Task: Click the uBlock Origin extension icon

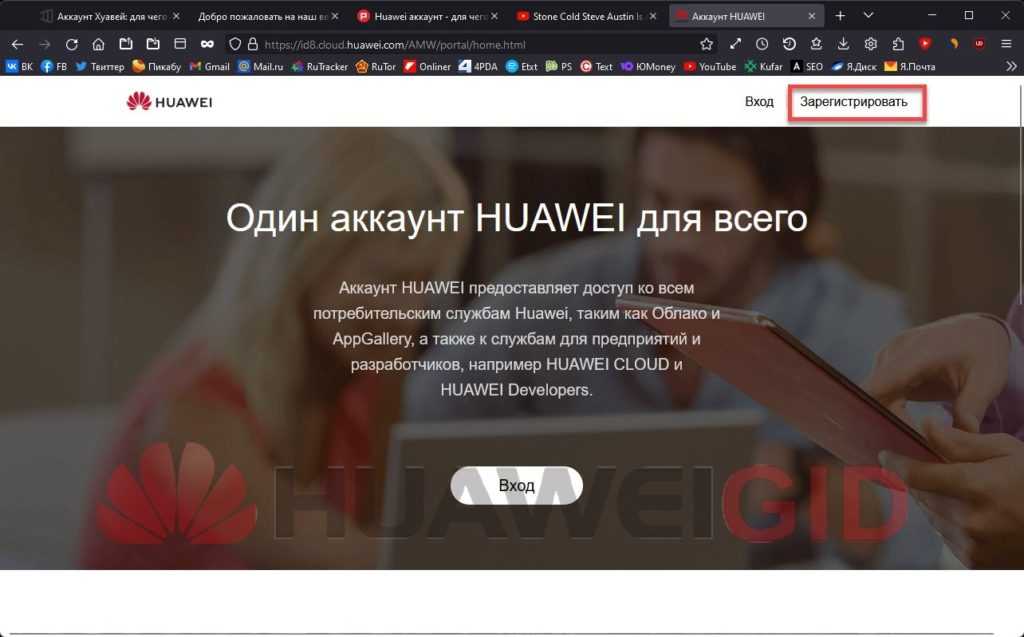Action: point(979,44)
